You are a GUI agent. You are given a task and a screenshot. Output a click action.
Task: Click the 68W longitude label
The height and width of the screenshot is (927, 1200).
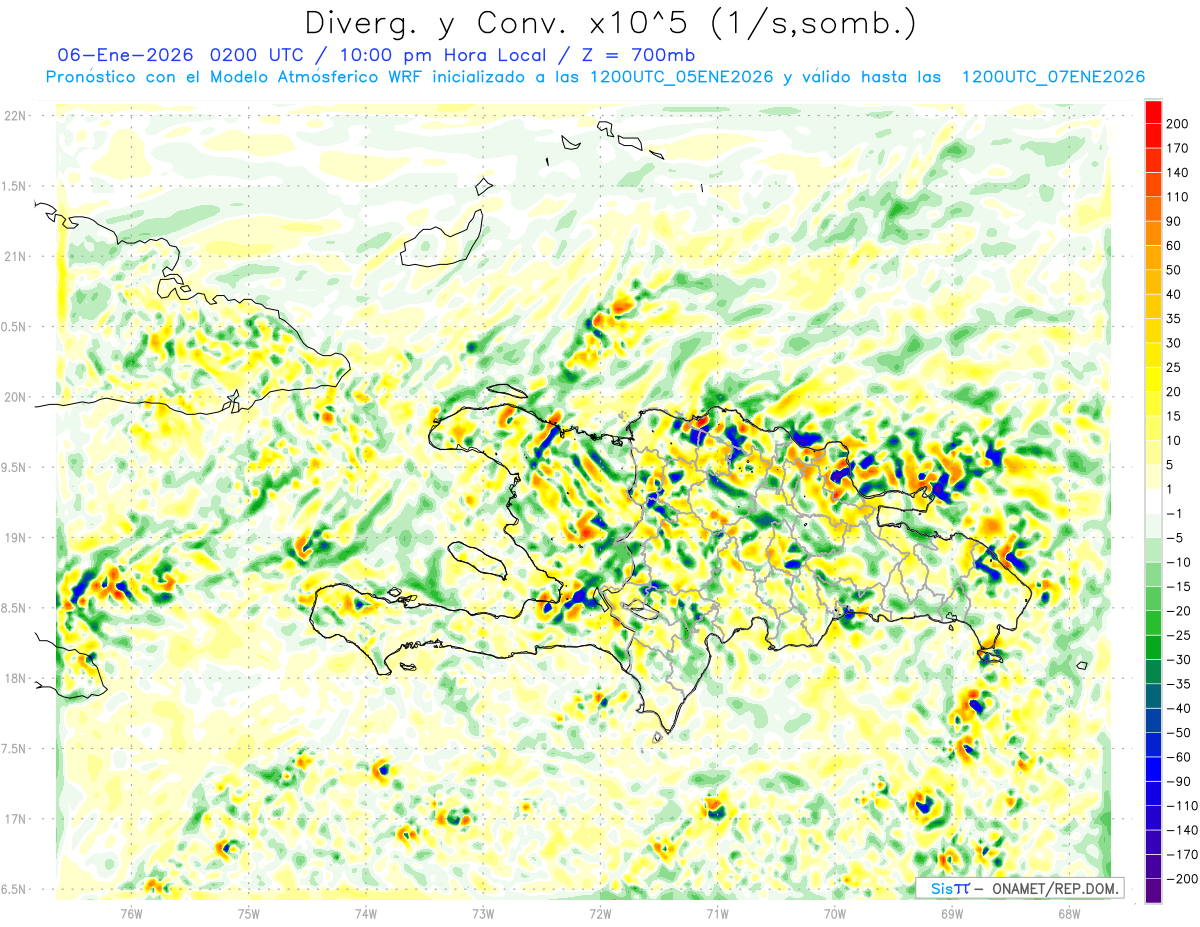(x=1068, y=913)
